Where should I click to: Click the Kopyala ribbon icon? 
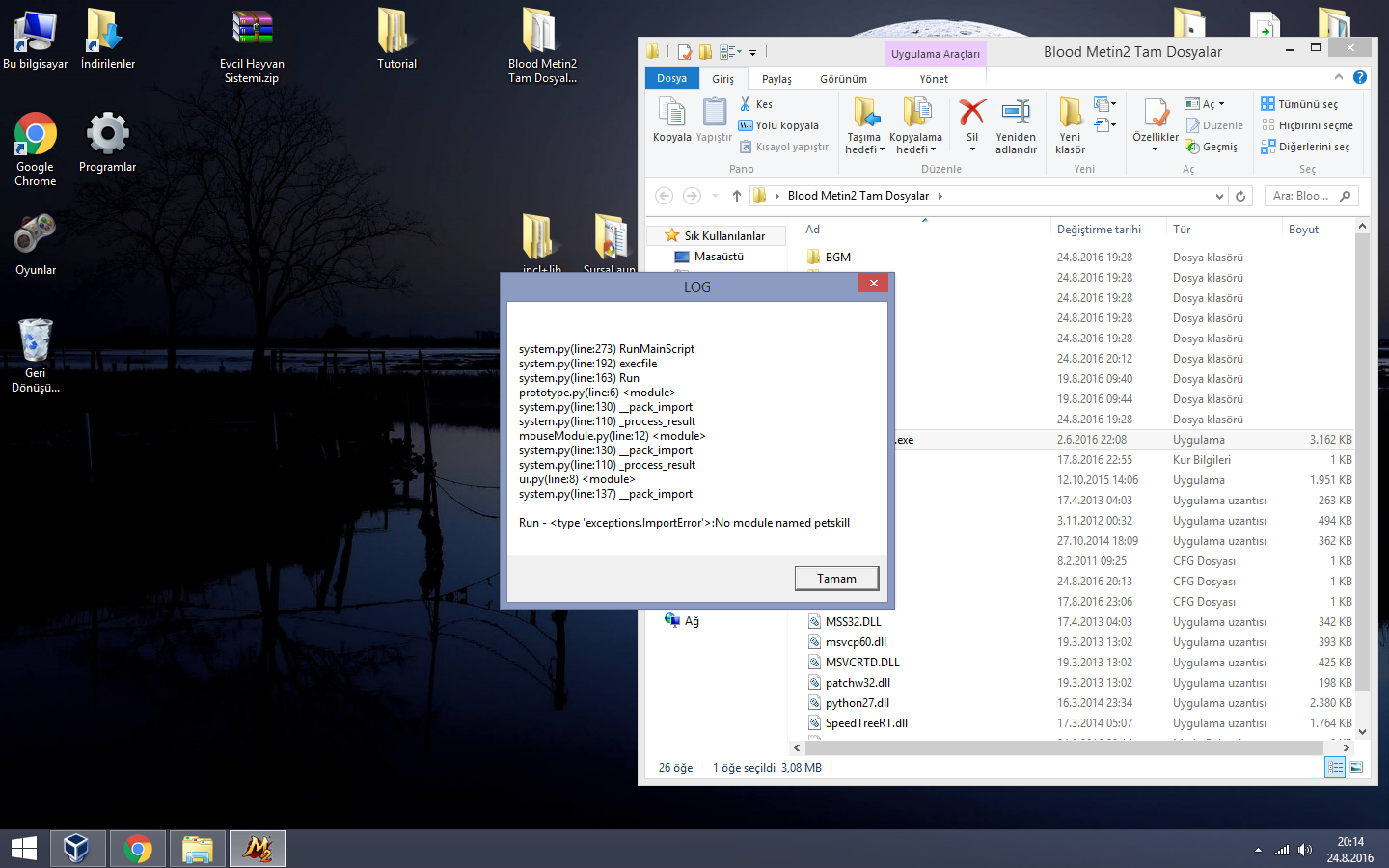click(x=671, y=121)
